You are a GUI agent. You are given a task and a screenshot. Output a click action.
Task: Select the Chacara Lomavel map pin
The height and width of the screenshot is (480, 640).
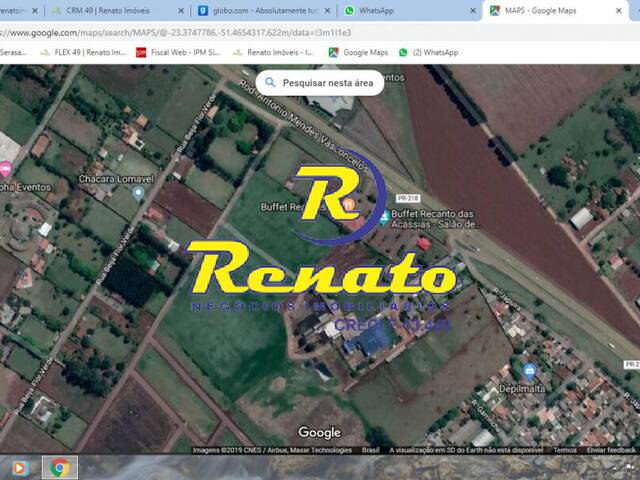[x=138, y=193]
